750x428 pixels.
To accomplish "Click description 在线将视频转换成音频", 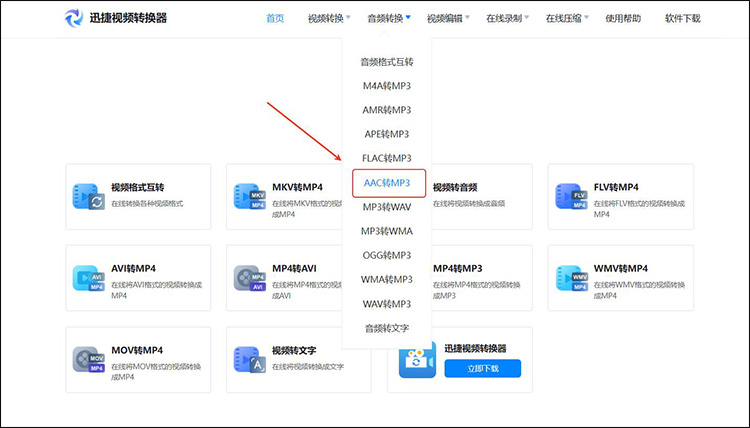I will (x=469, y=204).
